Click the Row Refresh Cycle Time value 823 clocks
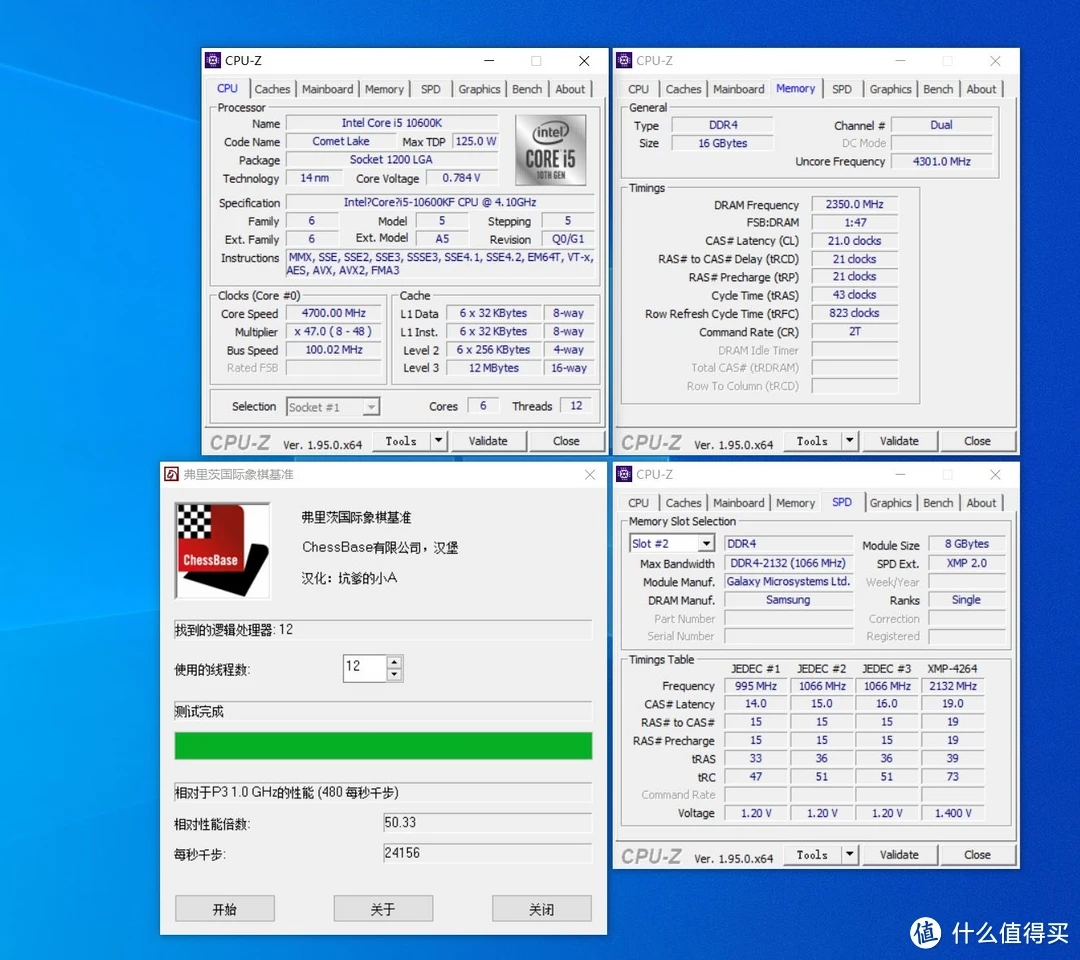The image size is (1080, 960). pyautogui.click(x=855, y=313)
